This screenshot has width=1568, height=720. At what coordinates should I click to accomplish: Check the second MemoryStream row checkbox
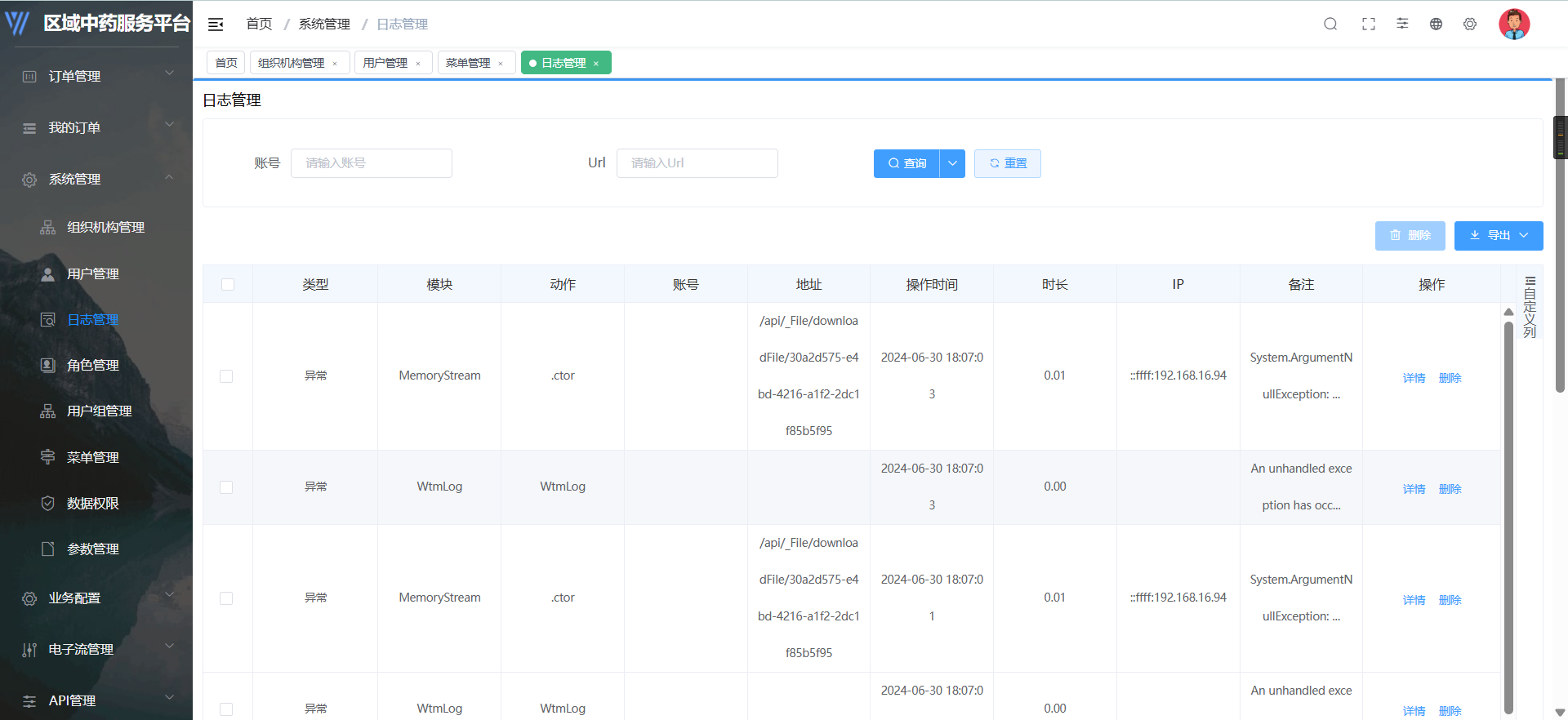[226, 598]
